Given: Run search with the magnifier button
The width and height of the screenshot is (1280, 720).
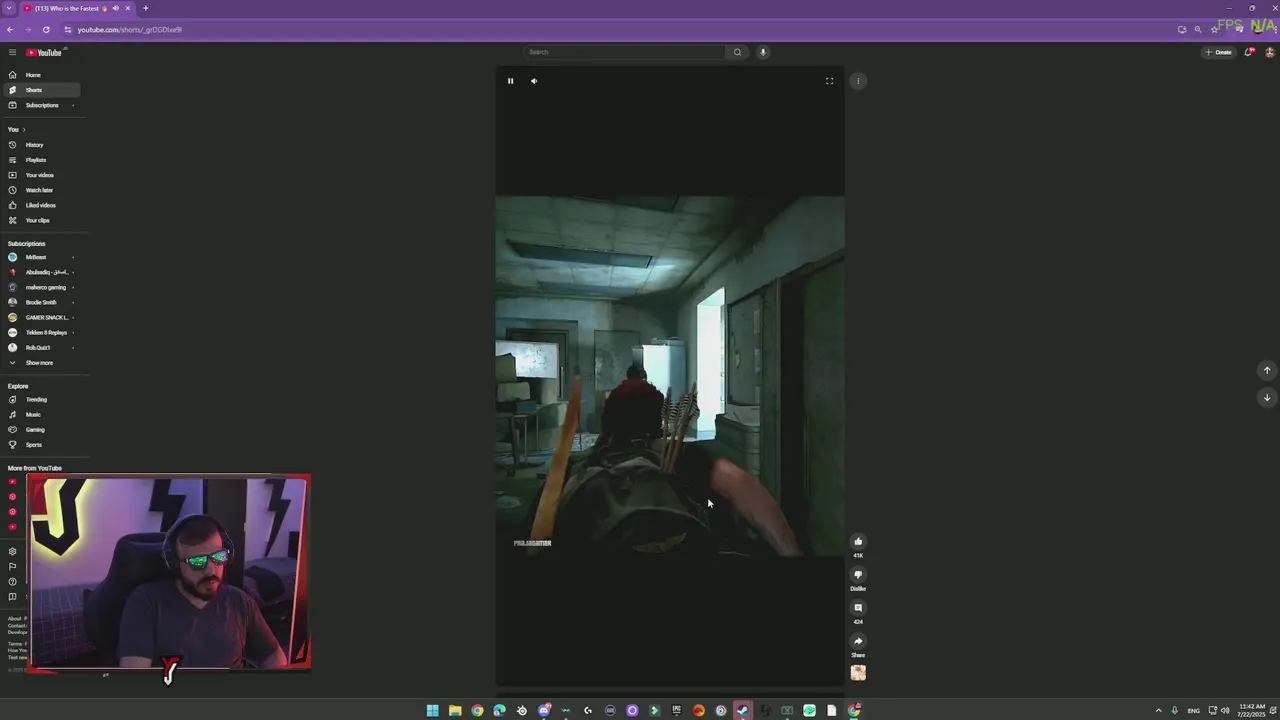Looking at the screenshot, I should pyautogui.click(x=737, y=52).
